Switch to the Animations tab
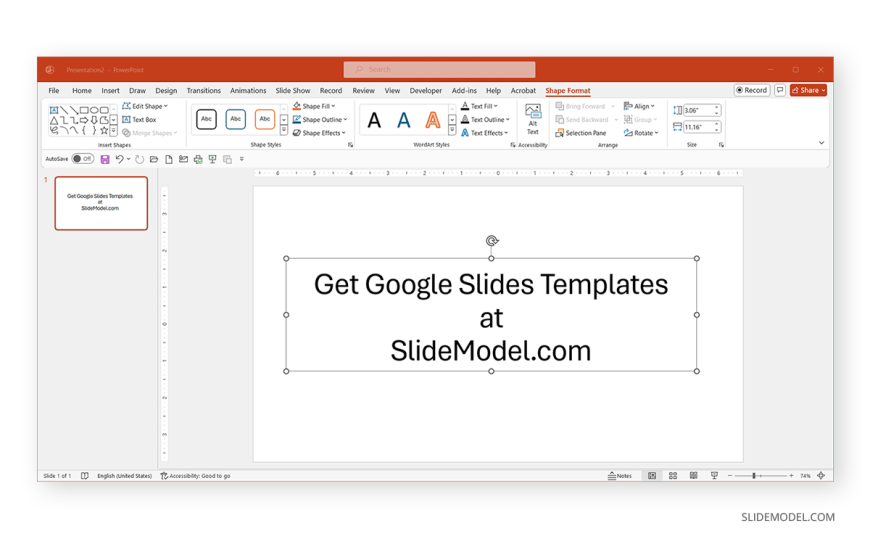The height and width of the screenshot is (539, 870). (248, 90)
